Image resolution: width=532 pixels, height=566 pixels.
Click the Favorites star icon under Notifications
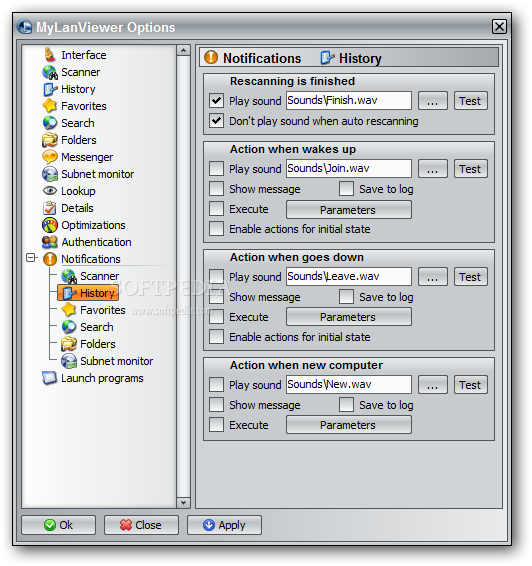tap(69, 310)
